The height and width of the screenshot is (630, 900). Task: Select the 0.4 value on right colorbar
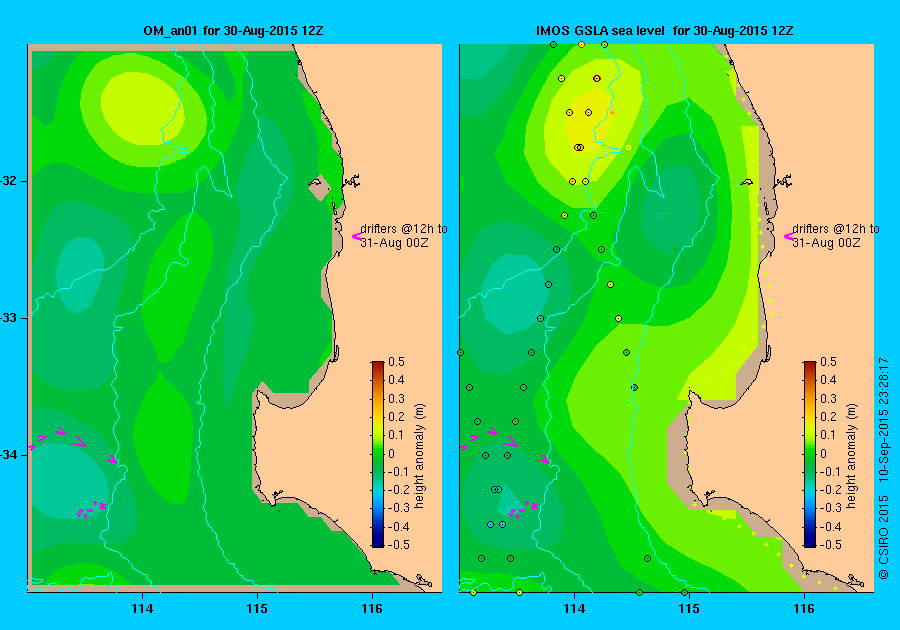[x=829, y=380]
